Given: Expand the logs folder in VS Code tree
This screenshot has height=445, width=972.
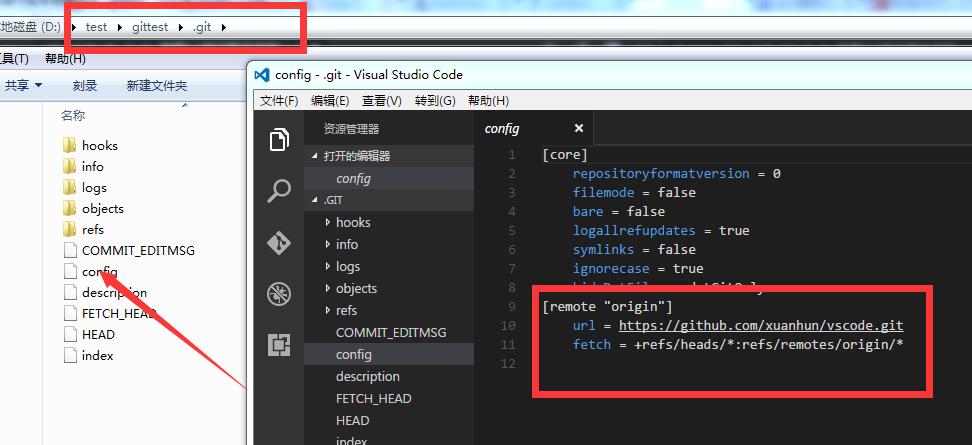Looking at the screenshot, I should click(x=328, y=266).
